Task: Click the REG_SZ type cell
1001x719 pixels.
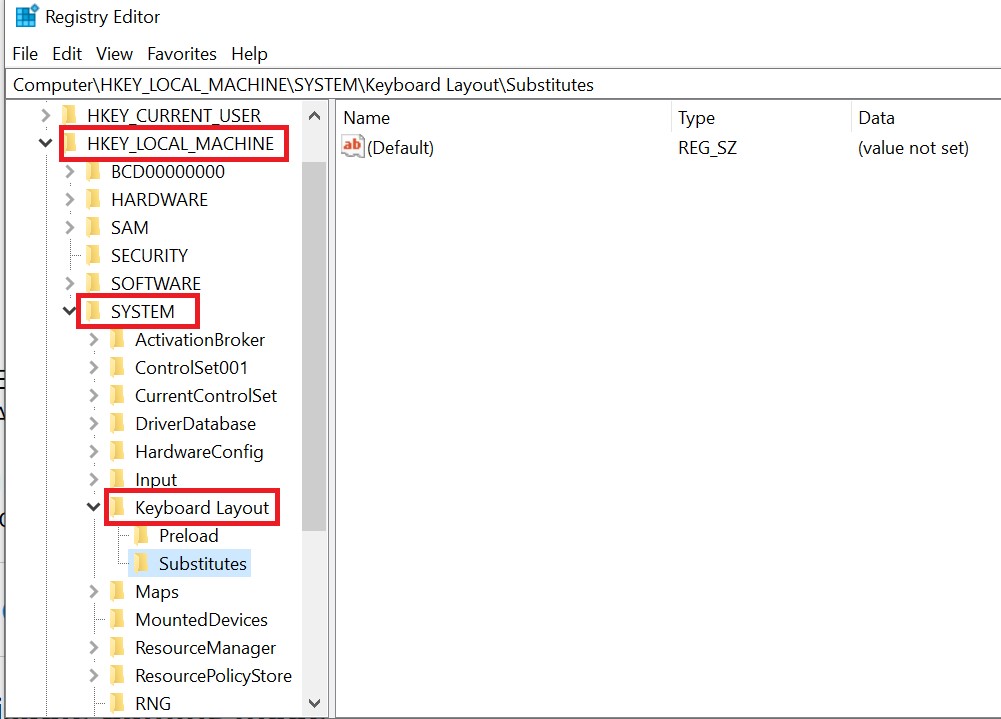Action: coord(707,148)
